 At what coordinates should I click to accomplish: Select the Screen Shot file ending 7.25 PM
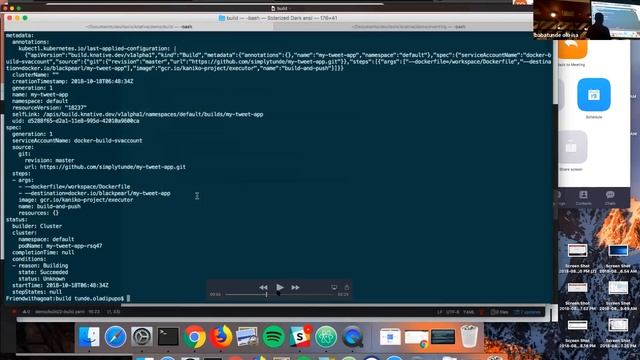(x=618, y=333)
